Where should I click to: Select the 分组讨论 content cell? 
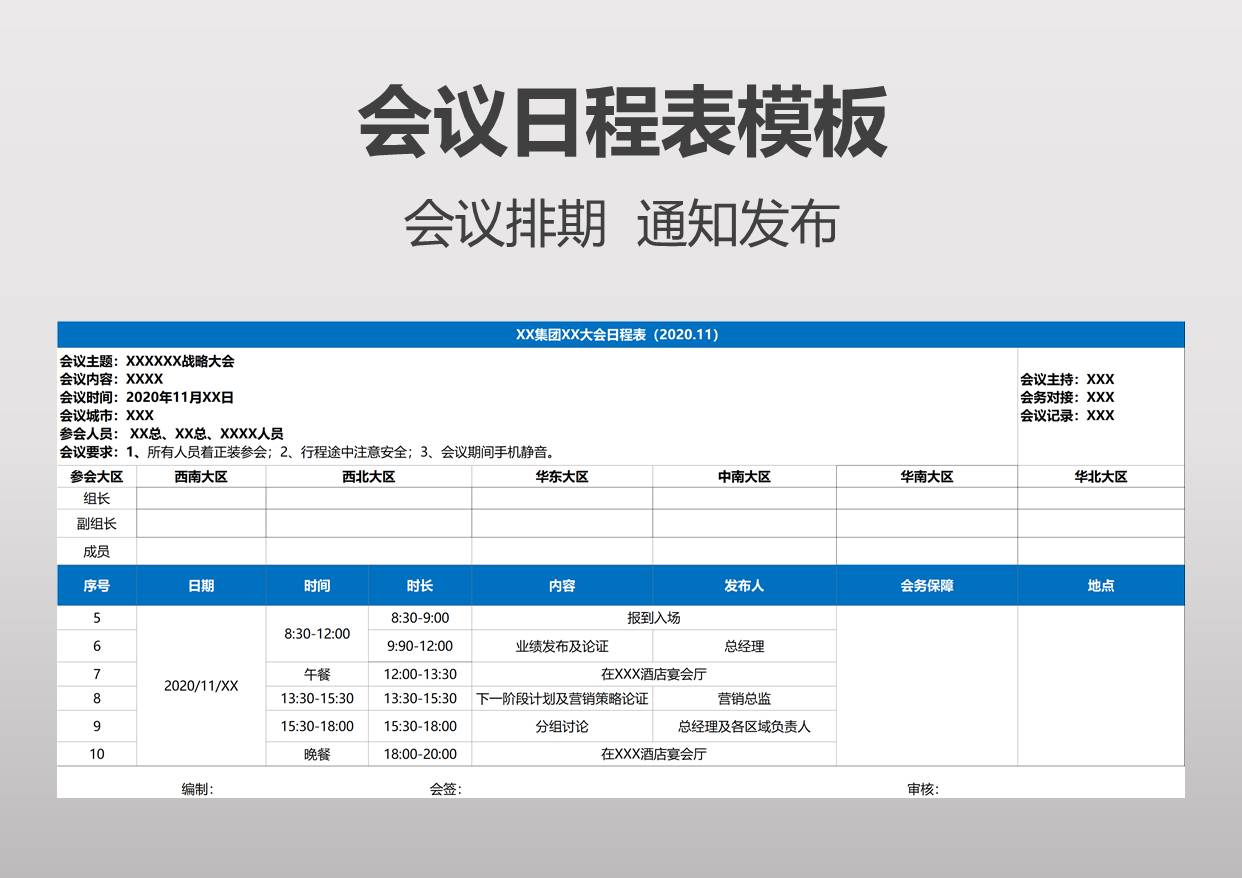click(x=562, y=726)
